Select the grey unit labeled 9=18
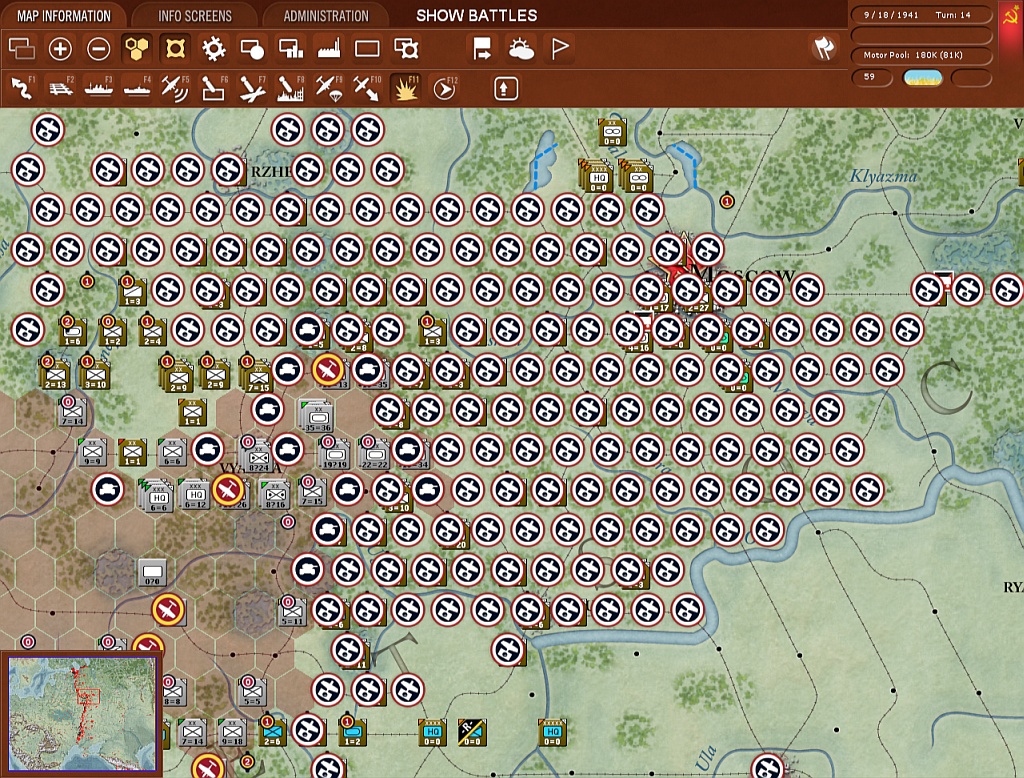Viewport: 1024px width, 778px height. pos(232,733)
